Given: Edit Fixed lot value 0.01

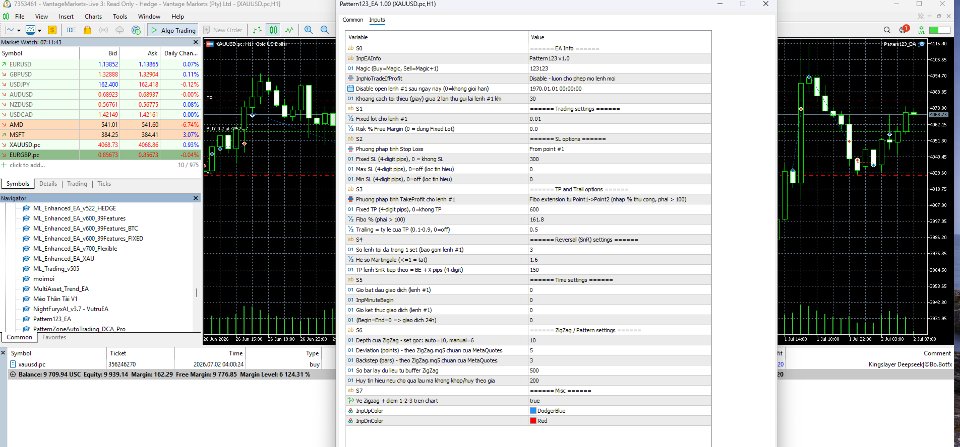Looking at the screenshot, I should point(620,119).
